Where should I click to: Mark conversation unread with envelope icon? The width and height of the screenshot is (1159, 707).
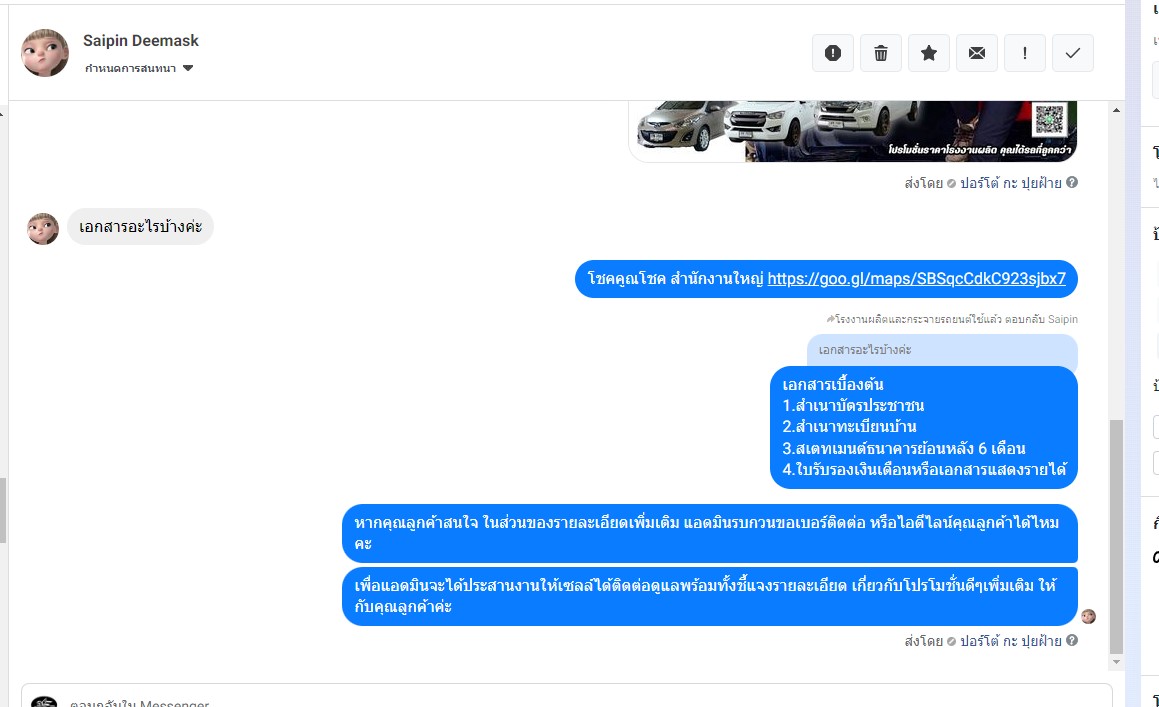976,53
